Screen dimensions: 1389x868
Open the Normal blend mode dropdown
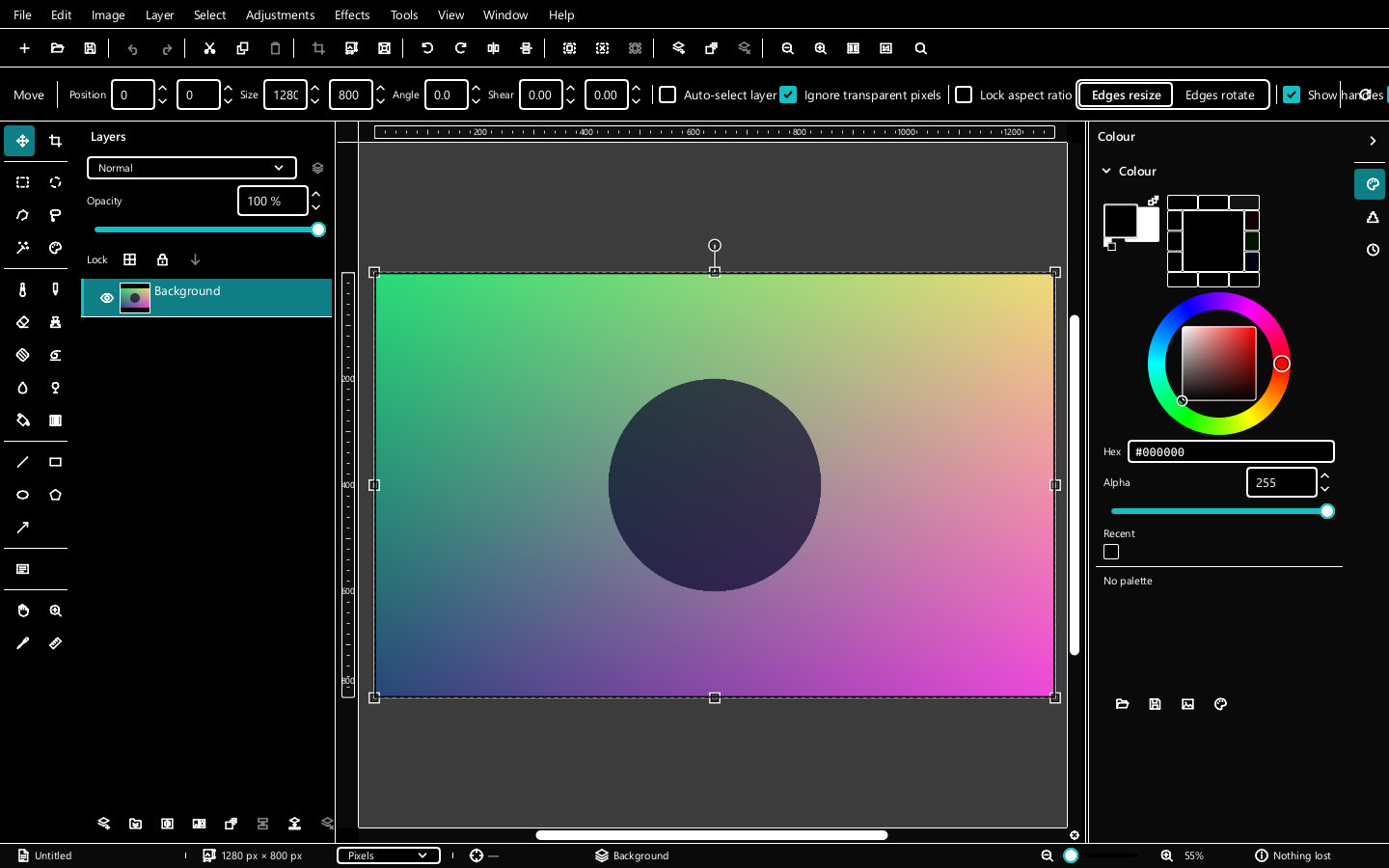[191, 168]
